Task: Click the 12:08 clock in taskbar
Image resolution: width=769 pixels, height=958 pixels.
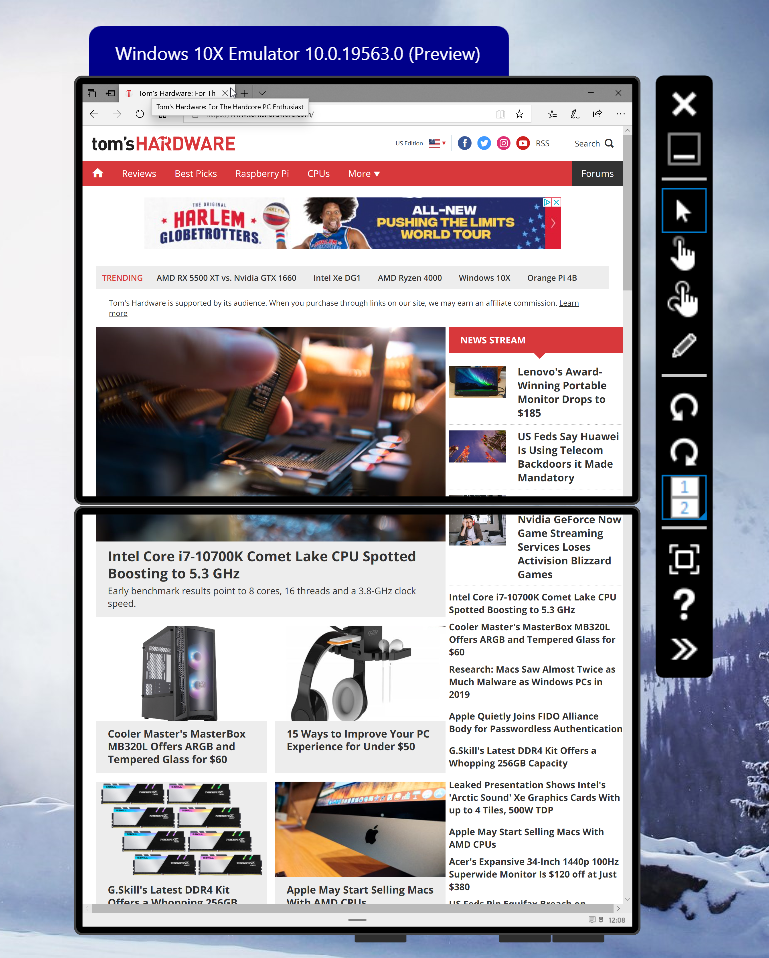Action: [616, 920]
